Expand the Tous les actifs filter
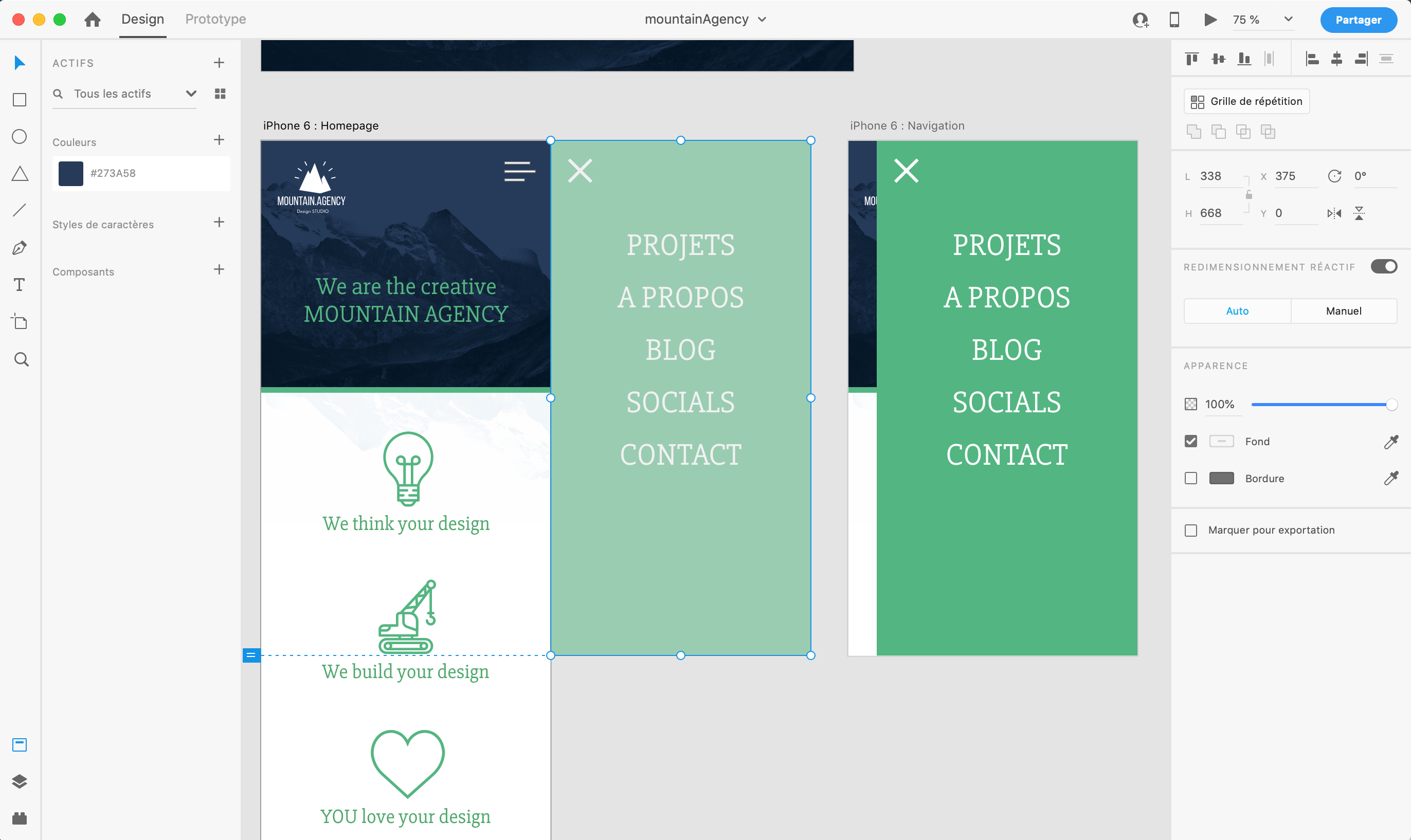The image size is (1411, 840). coord(191,94)
